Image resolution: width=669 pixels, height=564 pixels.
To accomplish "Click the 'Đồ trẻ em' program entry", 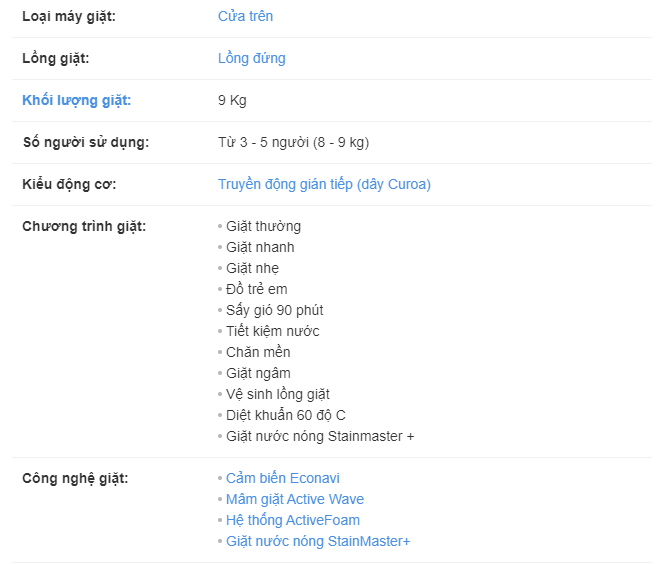I will click(256, 289).
